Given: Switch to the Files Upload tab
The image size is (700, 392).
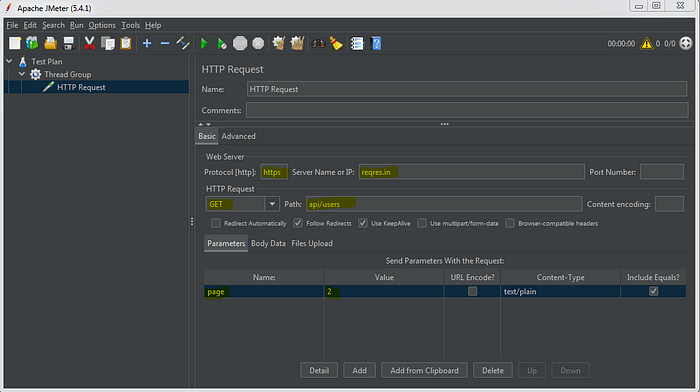Looking at the screenshot, I should (312, 243).
